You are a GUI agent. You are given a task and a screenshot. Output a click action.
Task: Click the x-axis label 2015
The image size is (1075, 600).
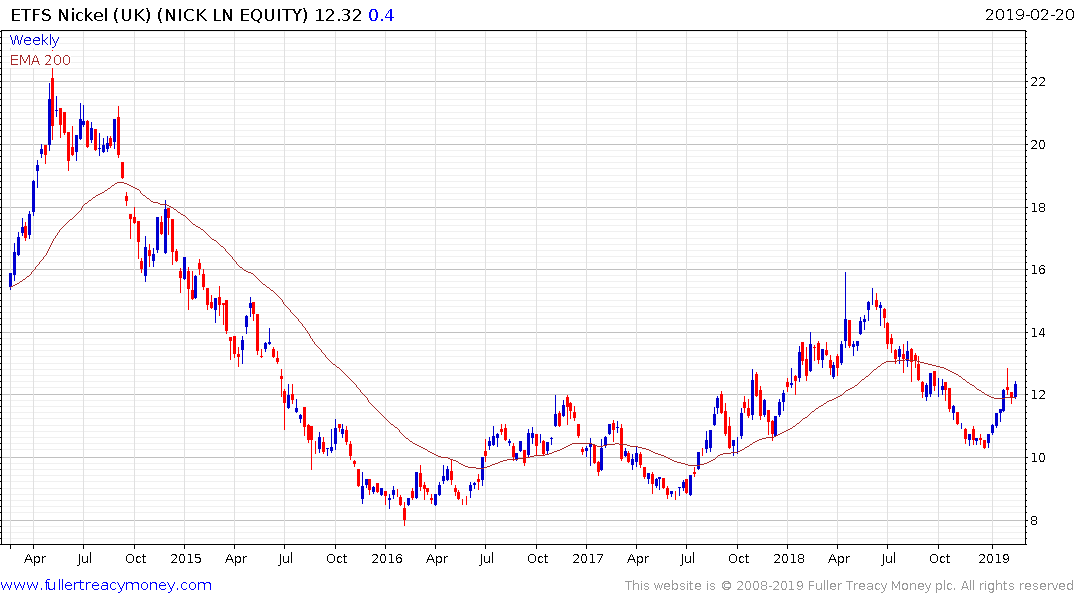186,558
